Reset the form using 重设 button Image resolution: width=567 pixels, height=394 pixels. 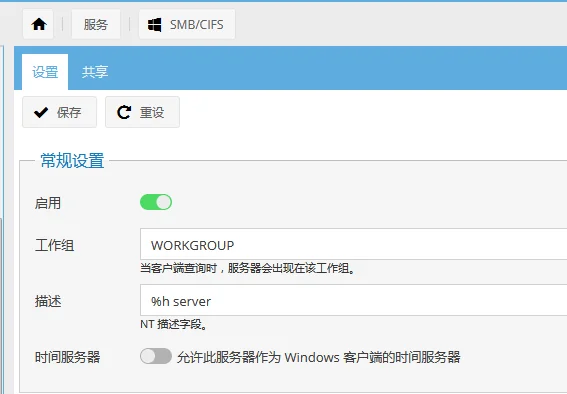(142, 112)
